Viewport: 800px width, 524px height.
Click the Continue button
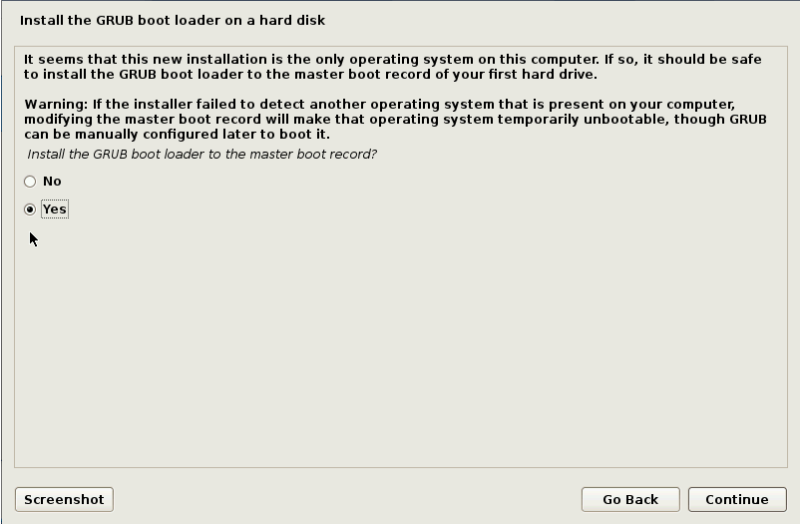(x=737, y=499)
